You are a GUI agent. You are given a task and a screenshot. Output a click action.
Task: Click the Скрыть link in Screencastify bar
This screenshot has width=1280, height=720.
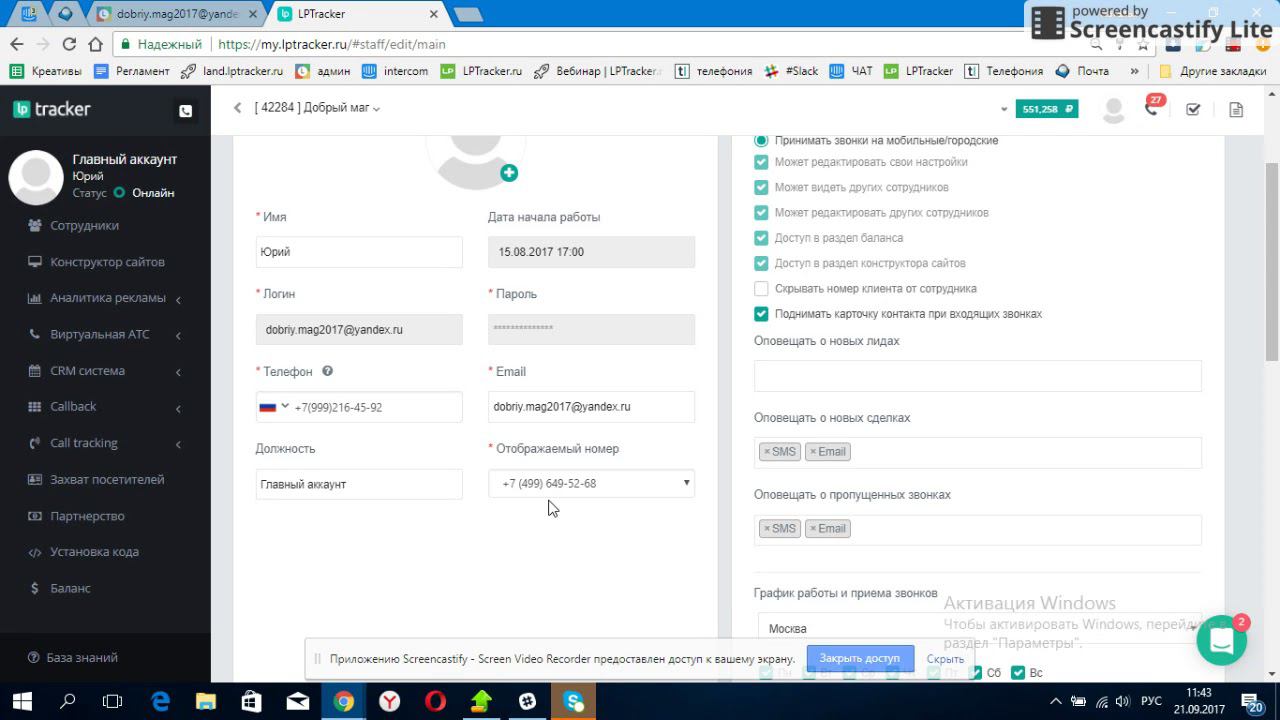tap(945, 659)
